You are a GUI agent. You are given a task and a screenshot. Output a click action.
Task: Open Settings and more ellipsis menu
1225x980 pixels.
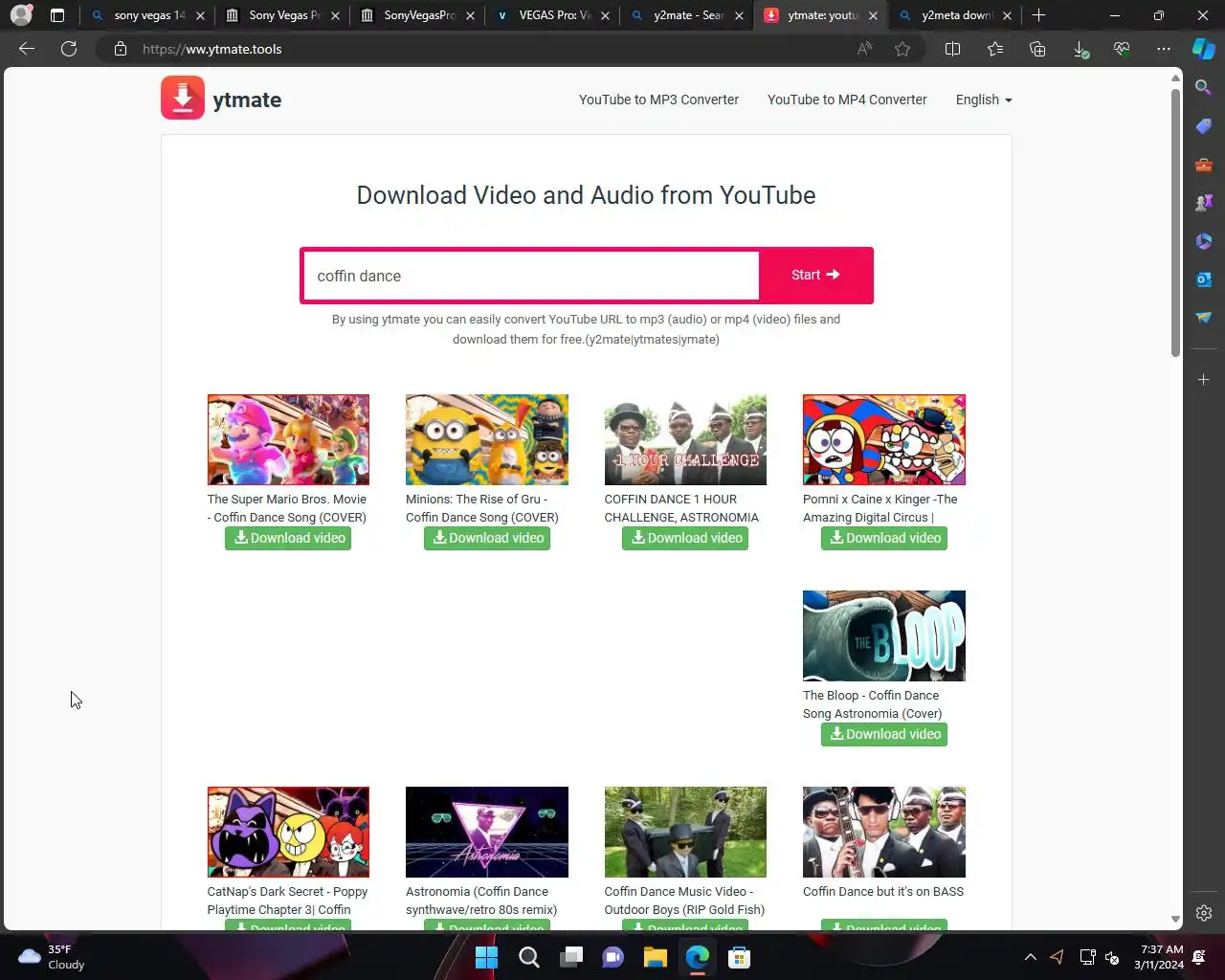[x=1164, y=49]
